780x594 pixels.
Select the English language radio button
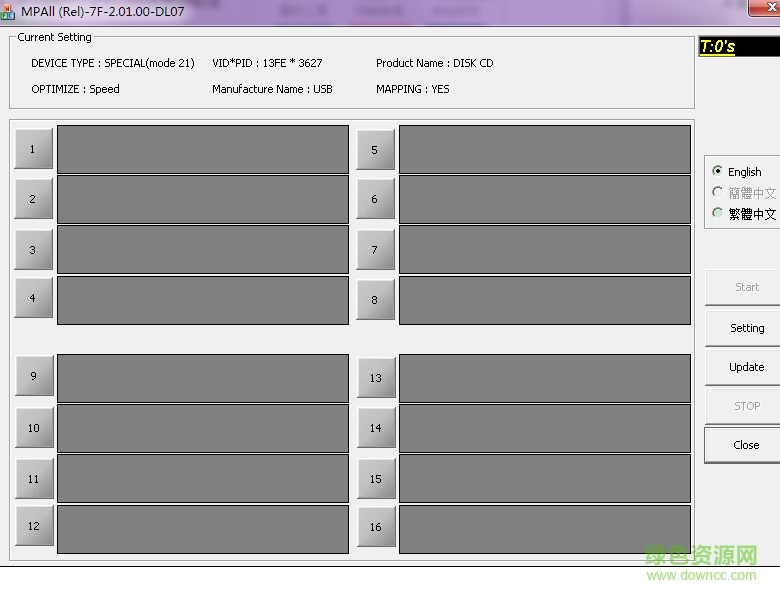(717, 172)
